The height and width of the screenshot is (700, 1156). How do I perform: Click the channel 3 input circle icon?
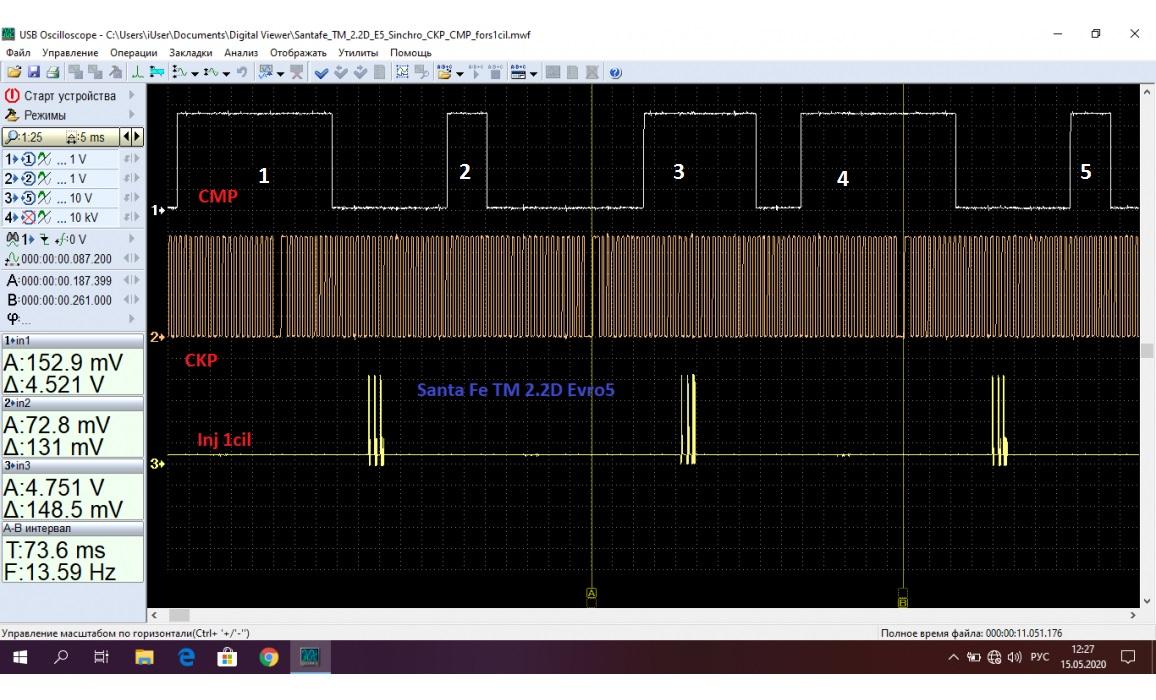point(28,198)
